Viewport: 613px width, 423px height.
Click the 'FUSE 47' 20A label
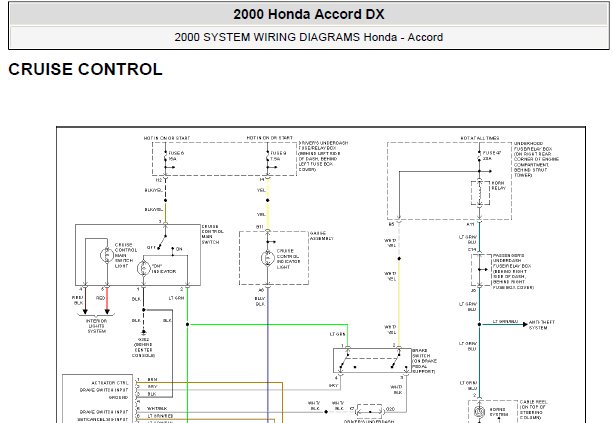pyautogui.click(x=491, y=155)
